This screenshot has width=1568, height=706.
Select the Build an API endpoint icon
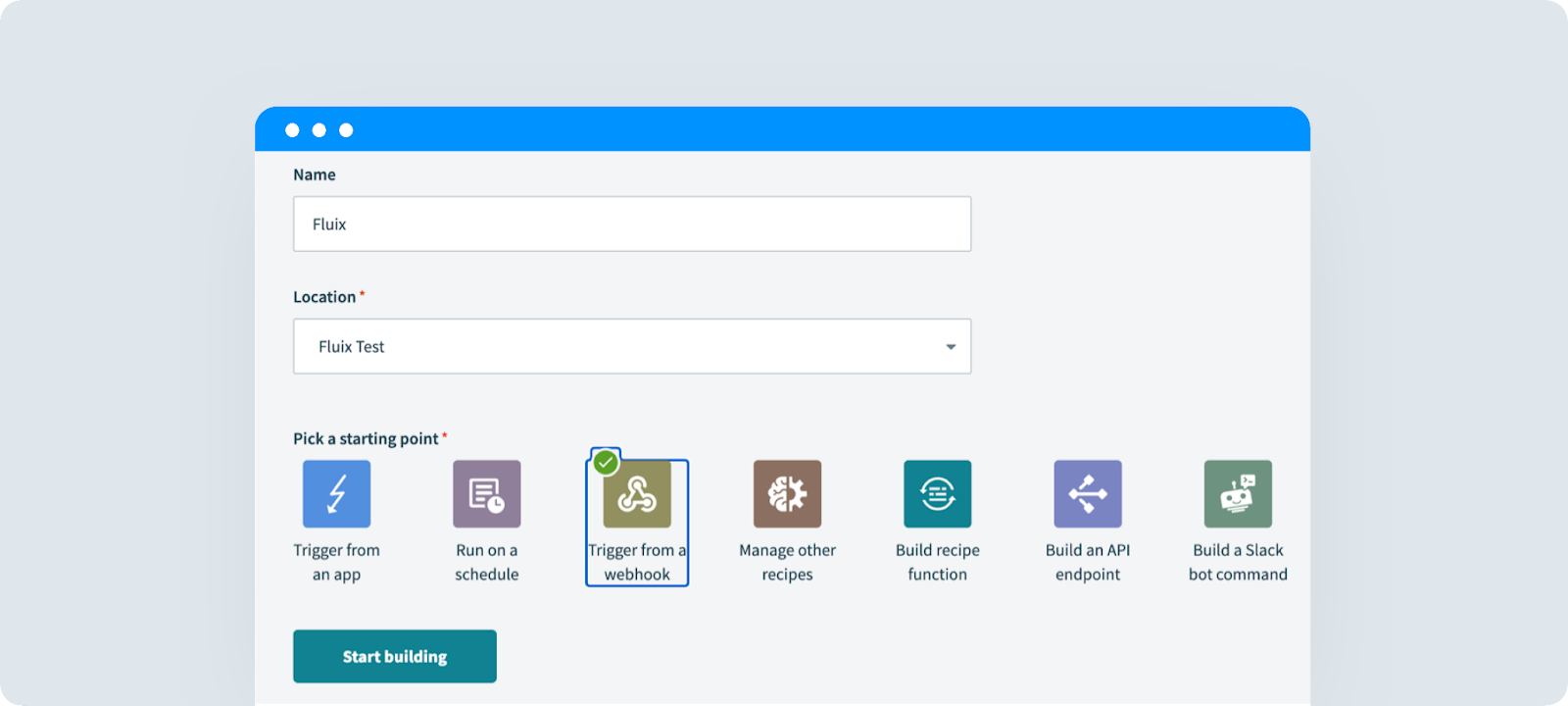[1088, 494]
